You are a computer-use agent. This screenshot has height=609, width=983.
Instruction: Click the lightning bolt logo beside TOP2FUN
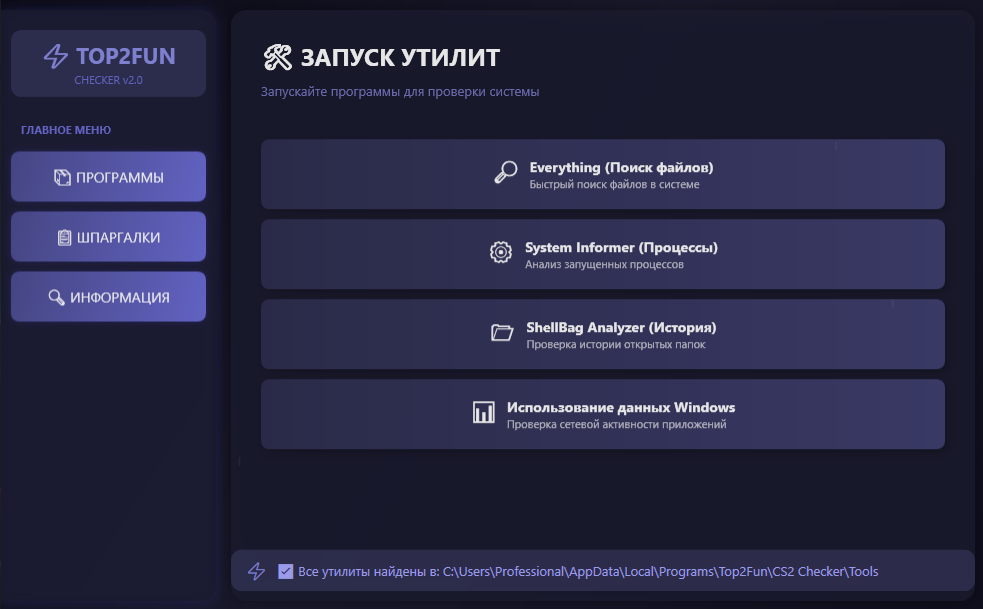[56, 56]
